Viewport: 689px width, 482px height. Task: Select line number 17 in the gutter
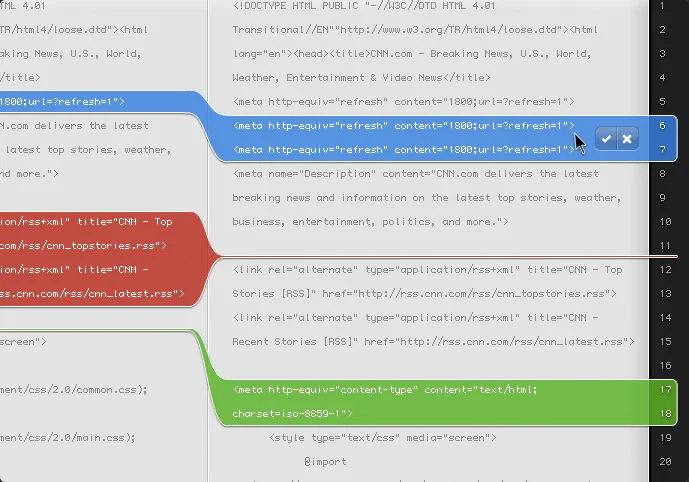665,390
